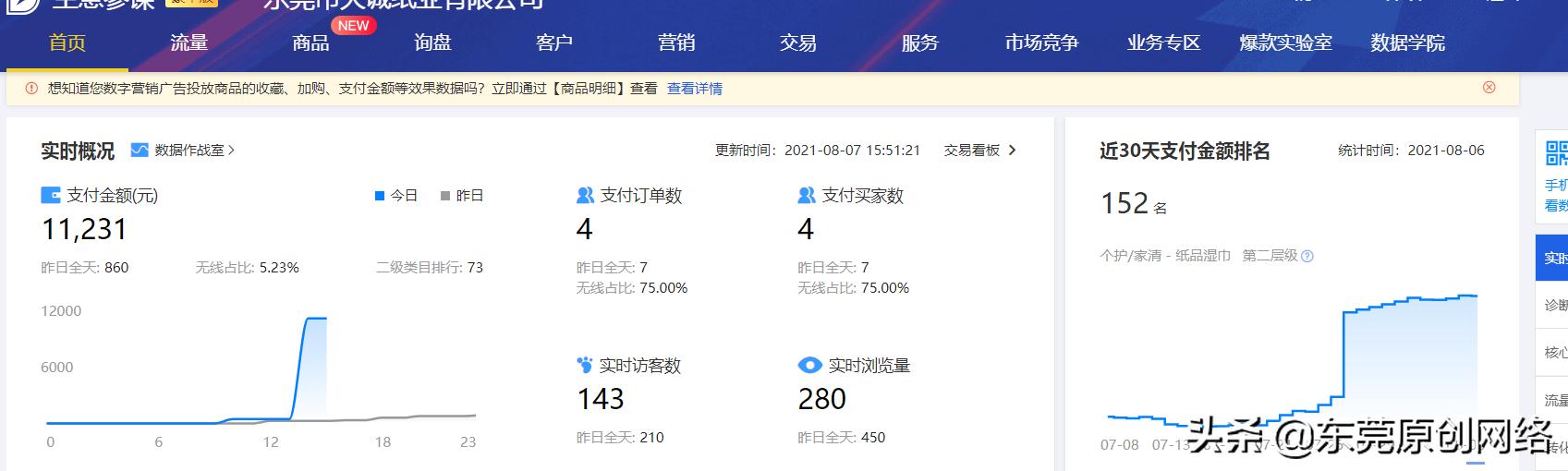Screen dimensions: 1568x471
Task: Open 交易看板 link
Action: [972, 150]
